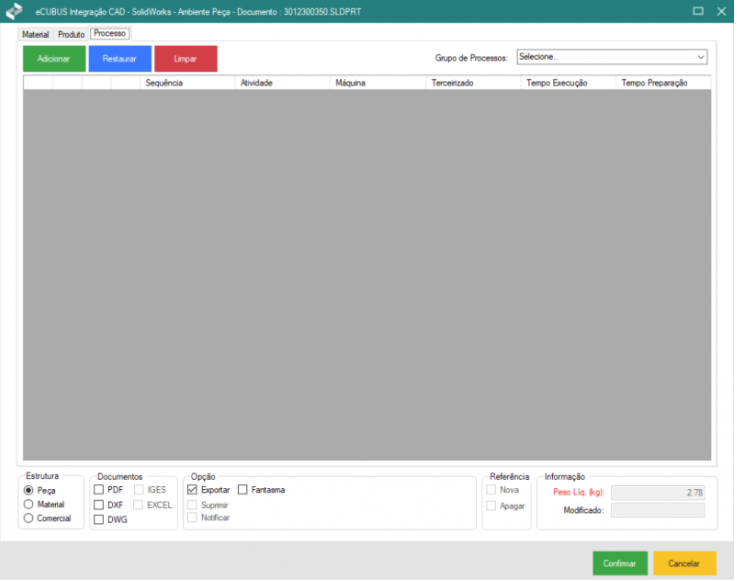Tick the DXF document checkbox
The height and width of the screenshot is (581, 737).
click(99, 505)
